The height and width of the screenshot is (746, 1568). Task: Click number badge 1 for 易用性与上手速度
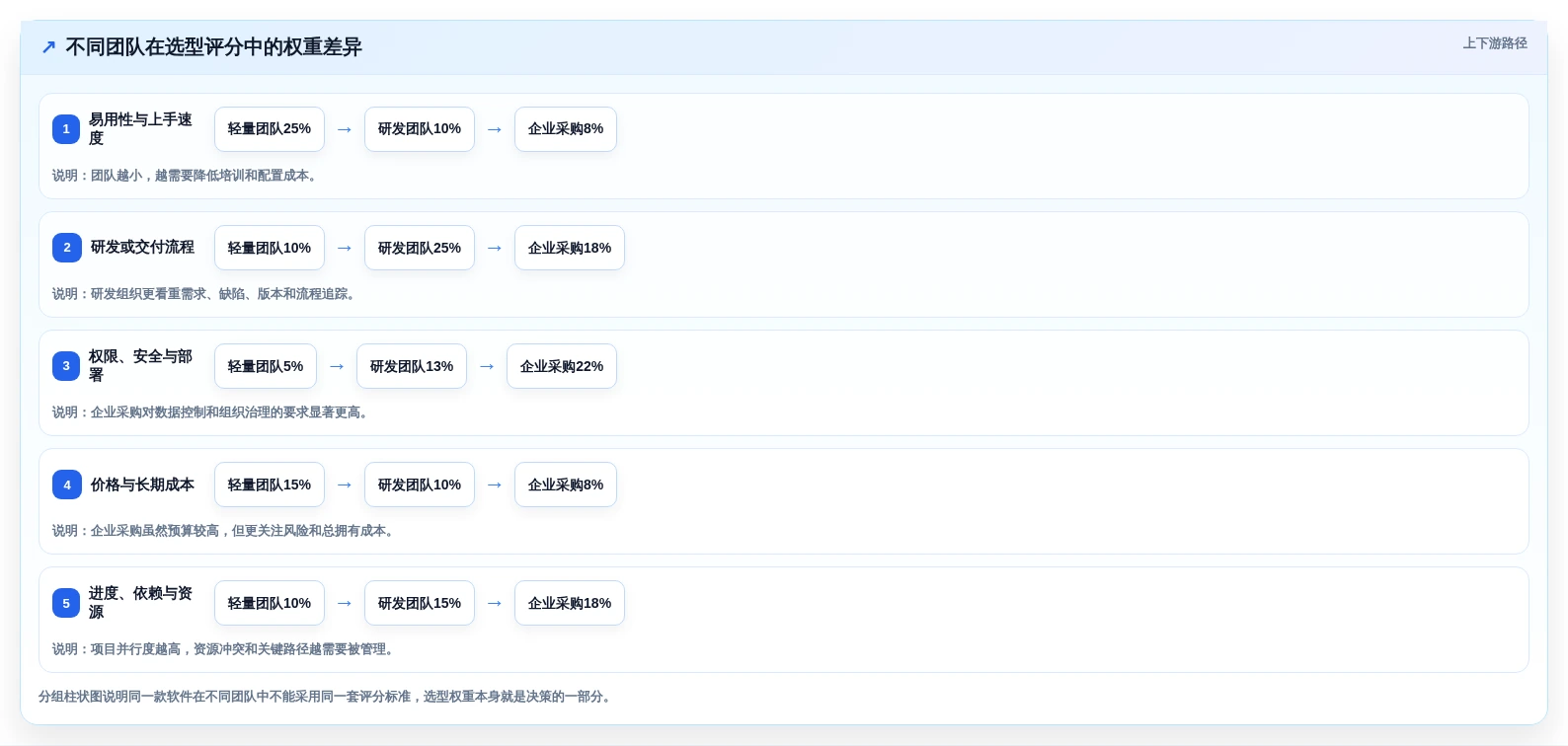66,129
